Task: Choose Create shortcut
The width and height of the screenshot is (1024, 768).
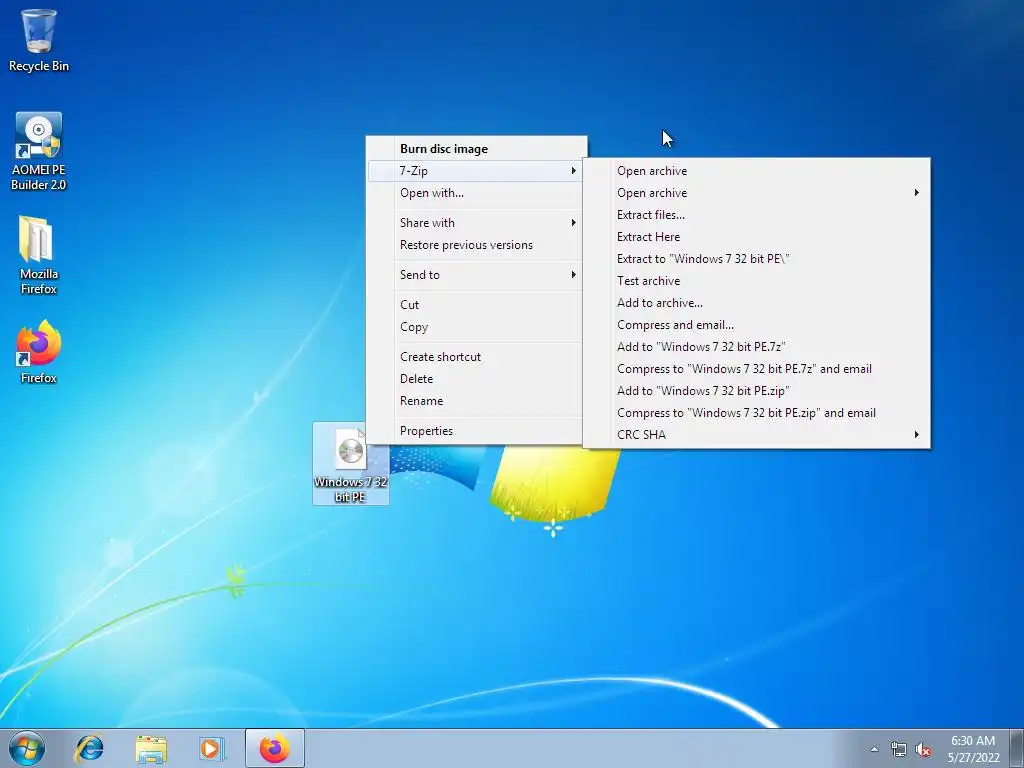Action: (475, 357)
